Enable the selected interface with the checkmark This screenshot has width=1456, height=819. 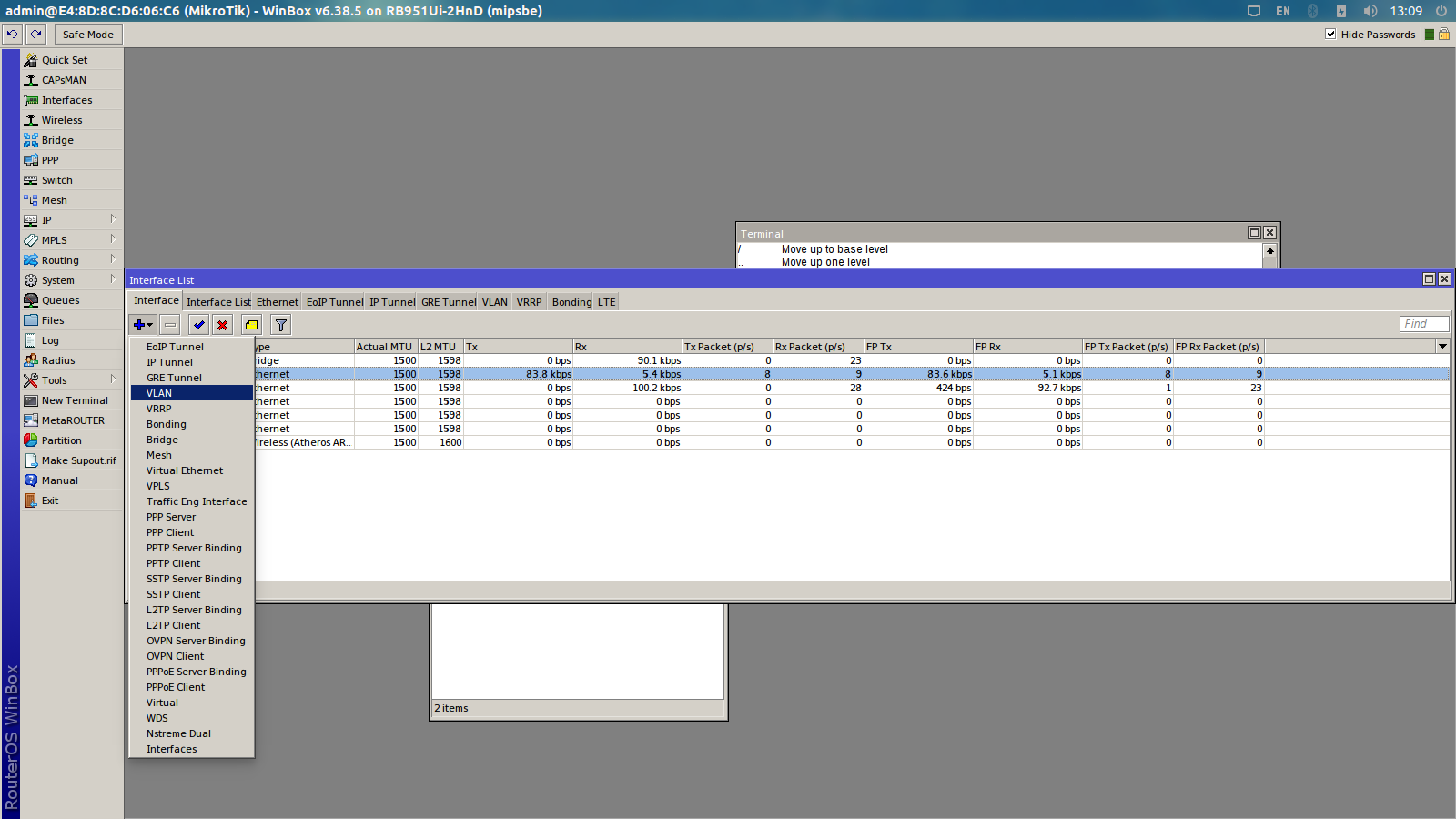pyautogui.click(x=198, y=324)
